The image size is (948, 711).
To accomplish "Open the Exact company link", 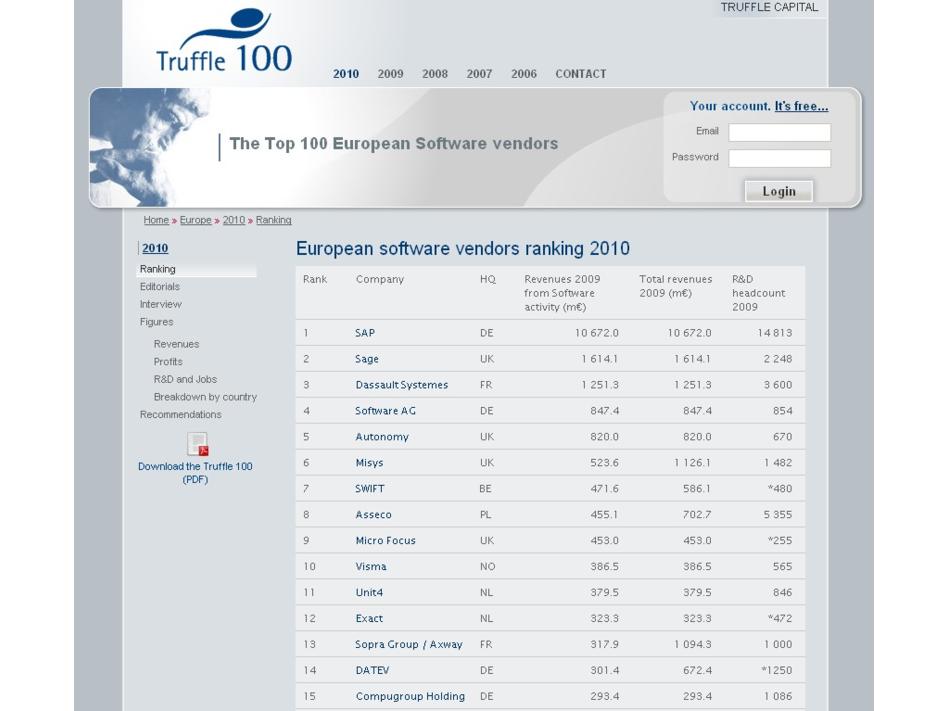I will (x=369, y=619).
